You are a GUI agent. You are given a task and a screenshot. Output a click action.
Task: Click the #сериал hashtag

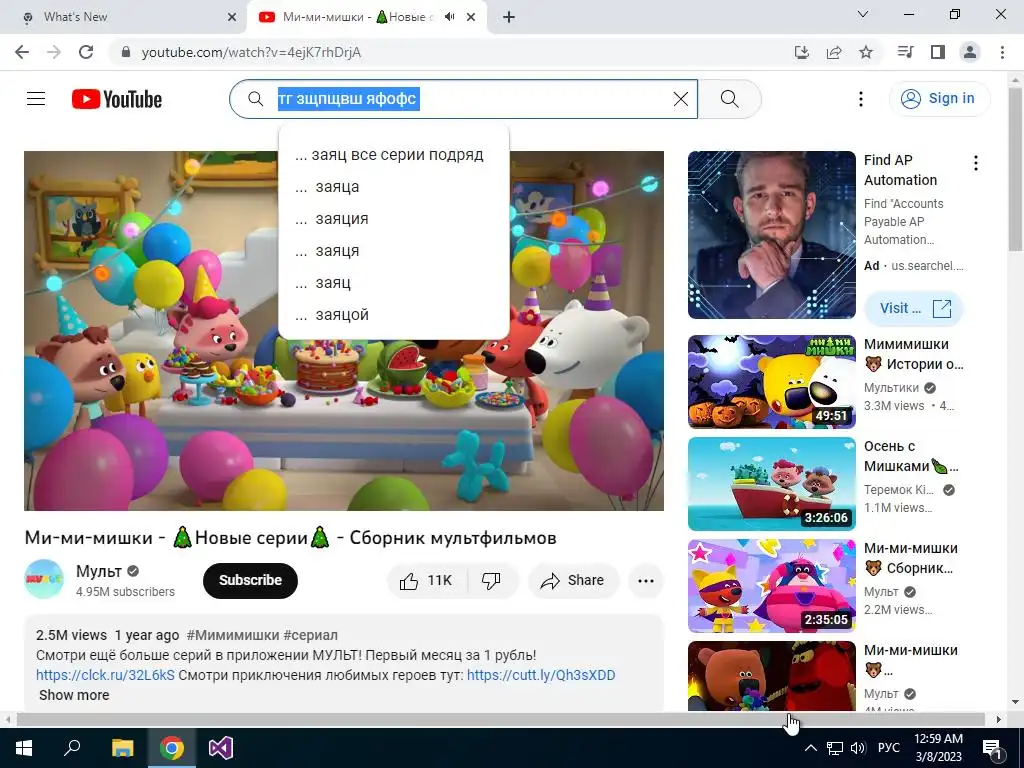click(x=310, y=635)
